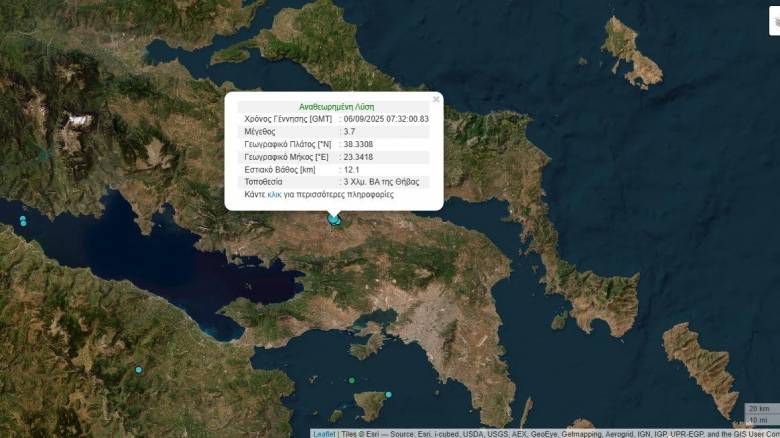Click the 'Γεωγραφικό Μήκος [°E]' label
This screenshot has height=438, width=780.
286,157
